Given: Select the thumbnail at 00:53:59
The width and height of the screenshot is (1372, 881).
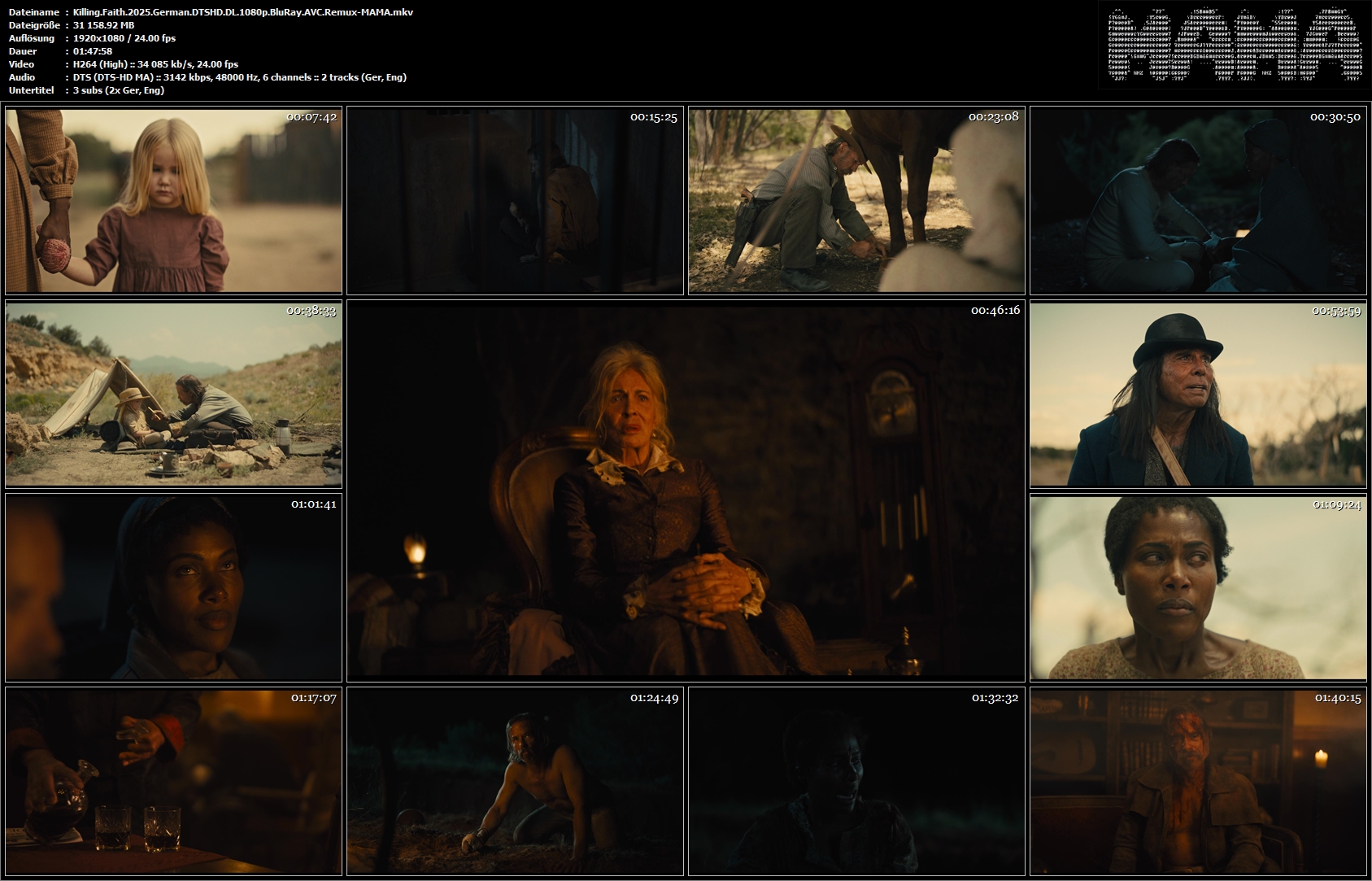Looking at the screenshot, I should click(x=1198, y=394).
